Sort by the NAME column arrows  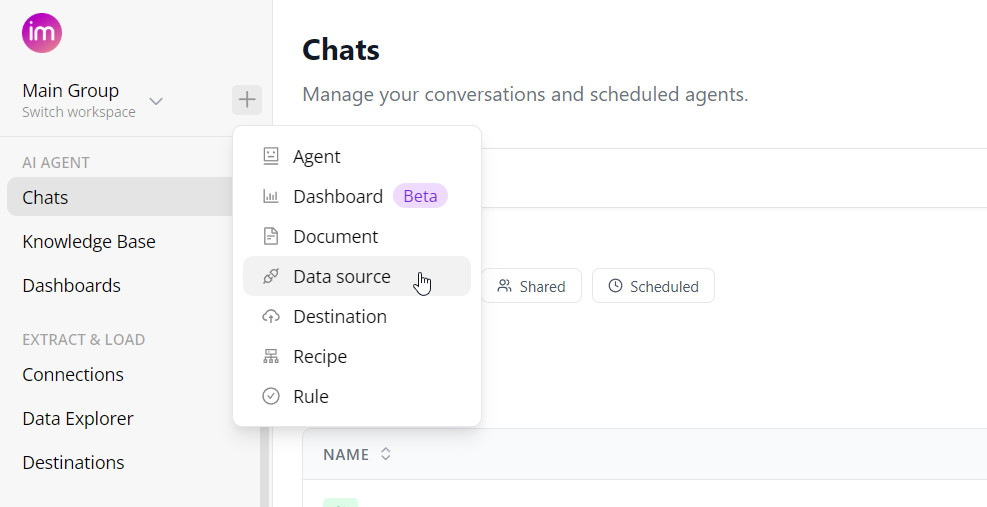point(385,455)
